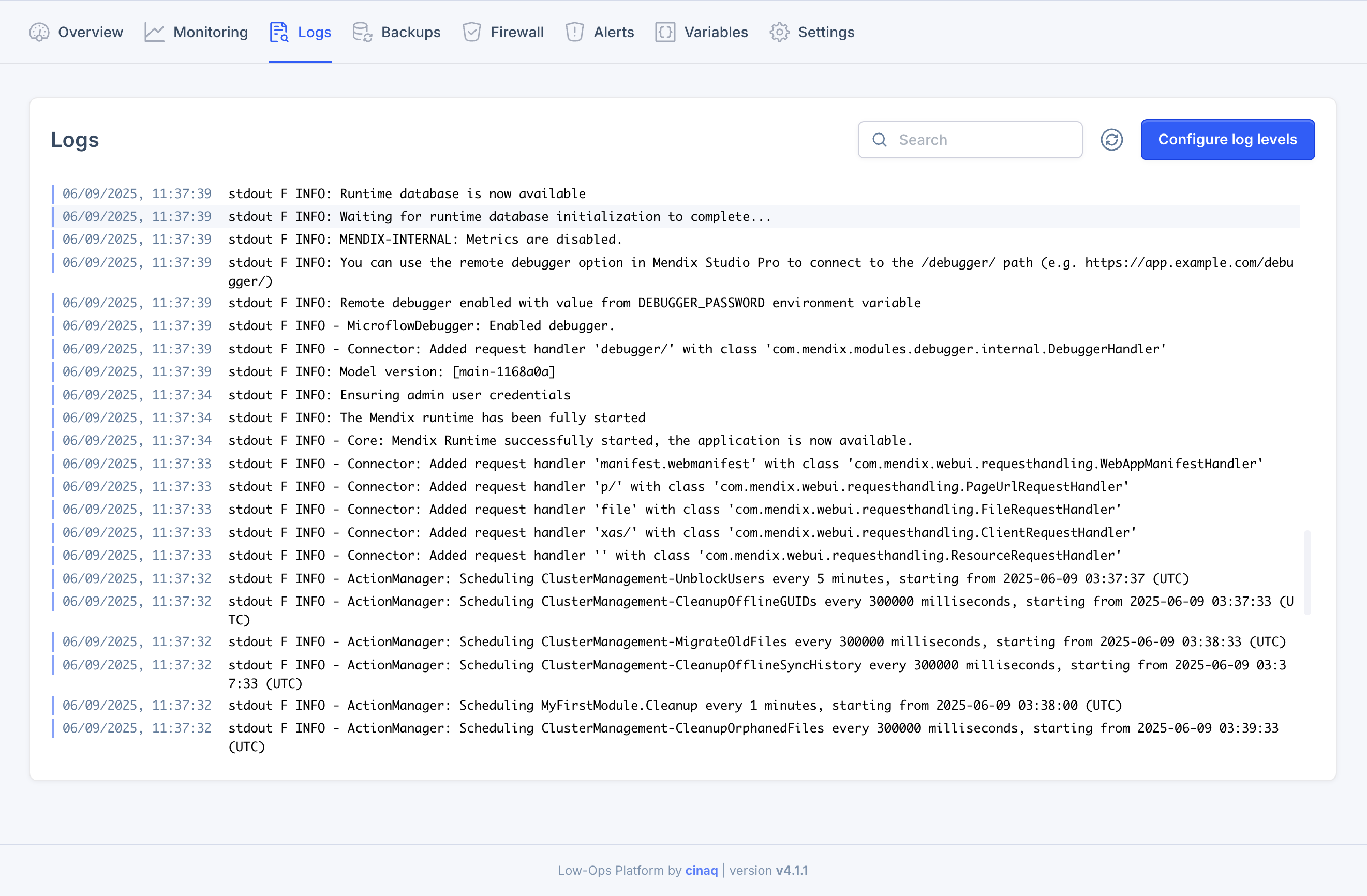The height and width of the screenshot is (896, 1367).
Task: Switch to the Monitoring tab
Action: point(210,32)
